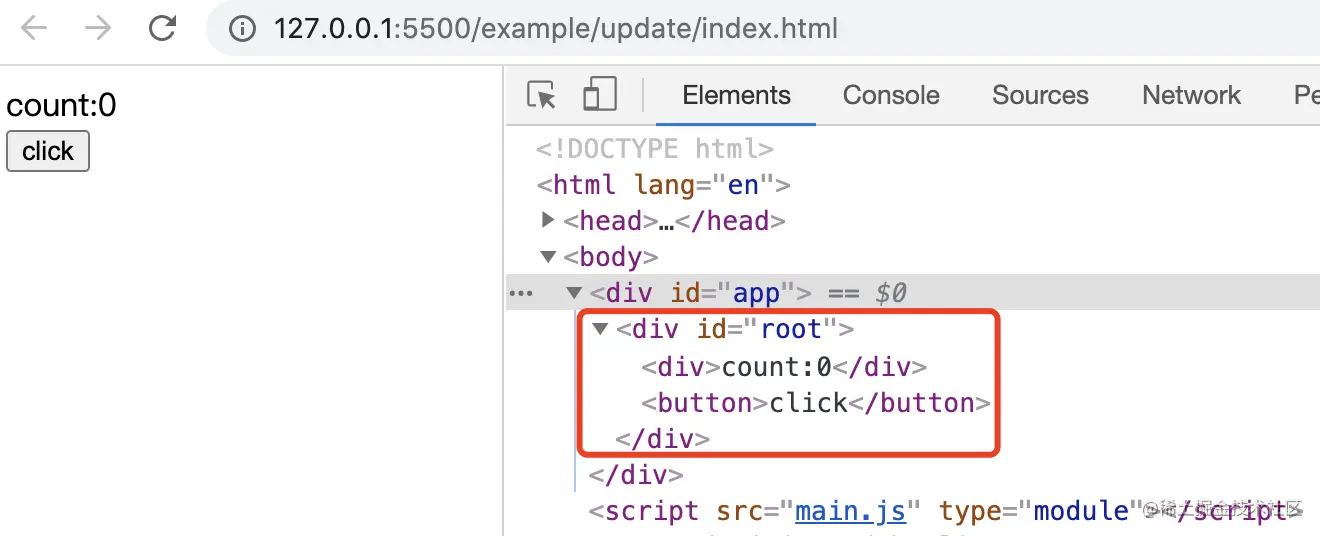This screenshot has width=1320, height=536.
Task: Open the Network tab
Action: [x=1191, y=96]
